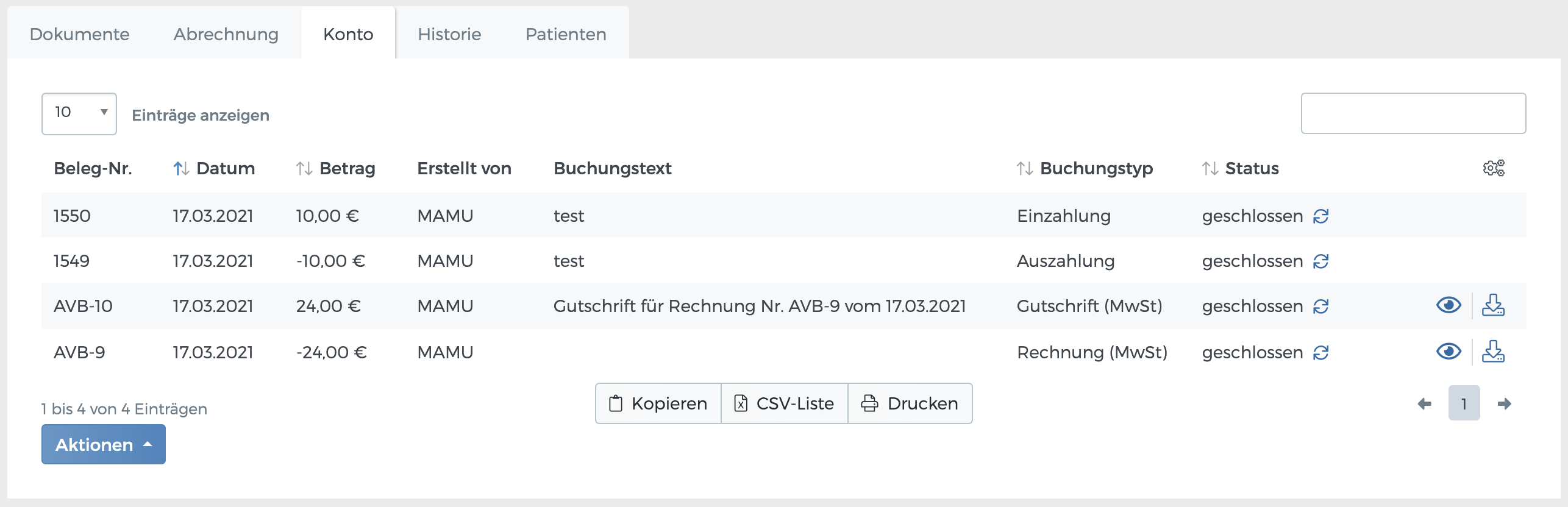Focus the table search input field

1413,113
